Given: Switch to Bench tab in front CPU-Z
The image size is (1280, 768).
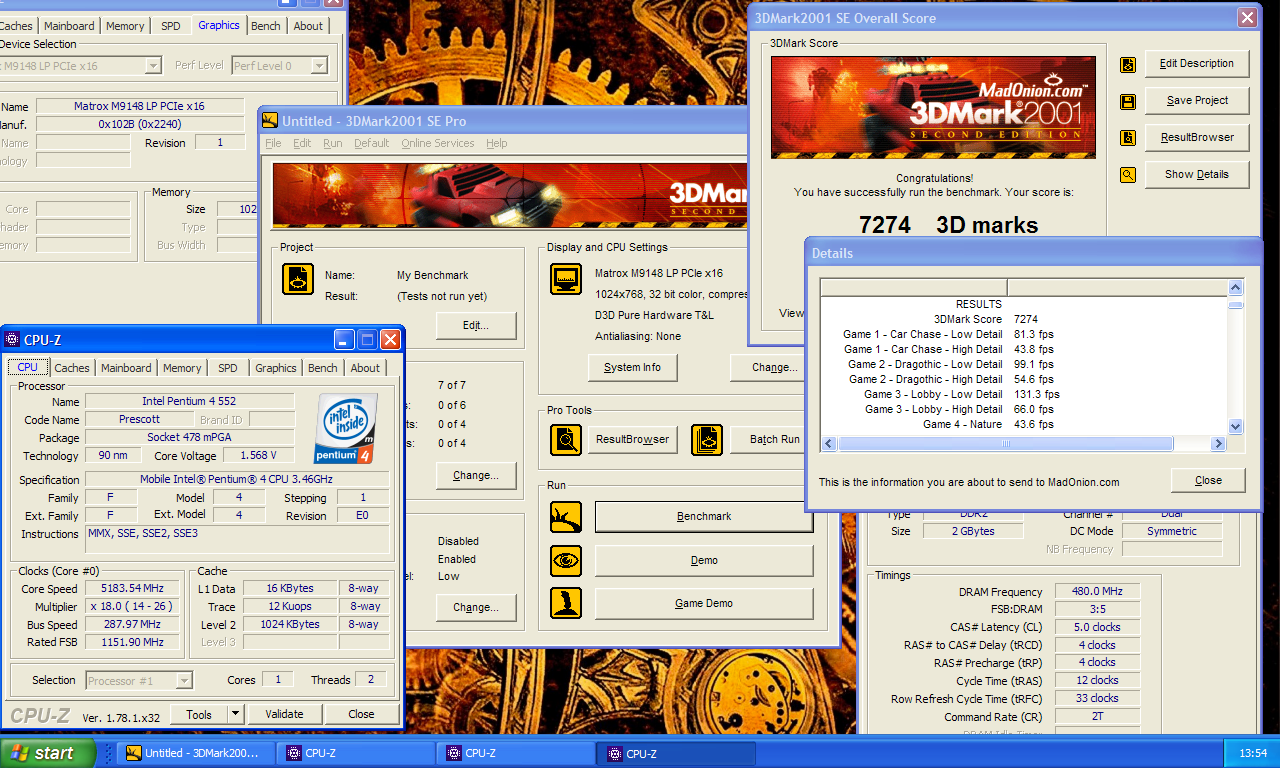Looking at the screenshot, I should coord(323,368).
